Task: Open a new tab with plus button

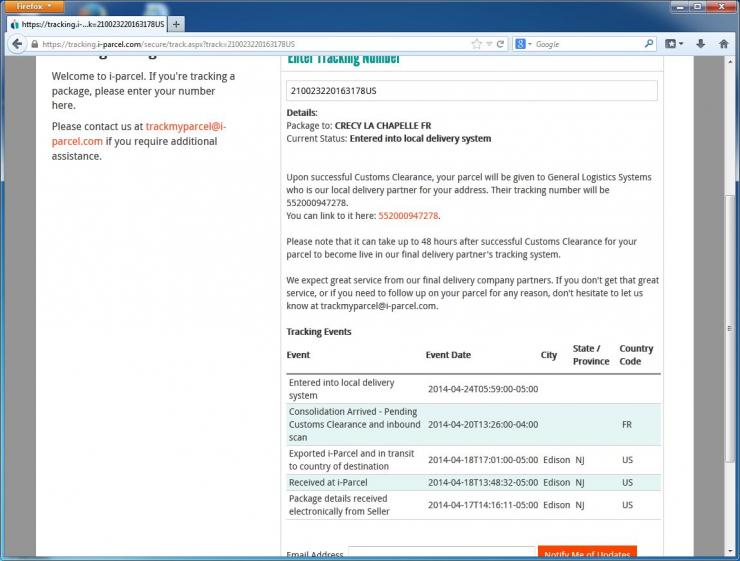Action: click(176, 24)
